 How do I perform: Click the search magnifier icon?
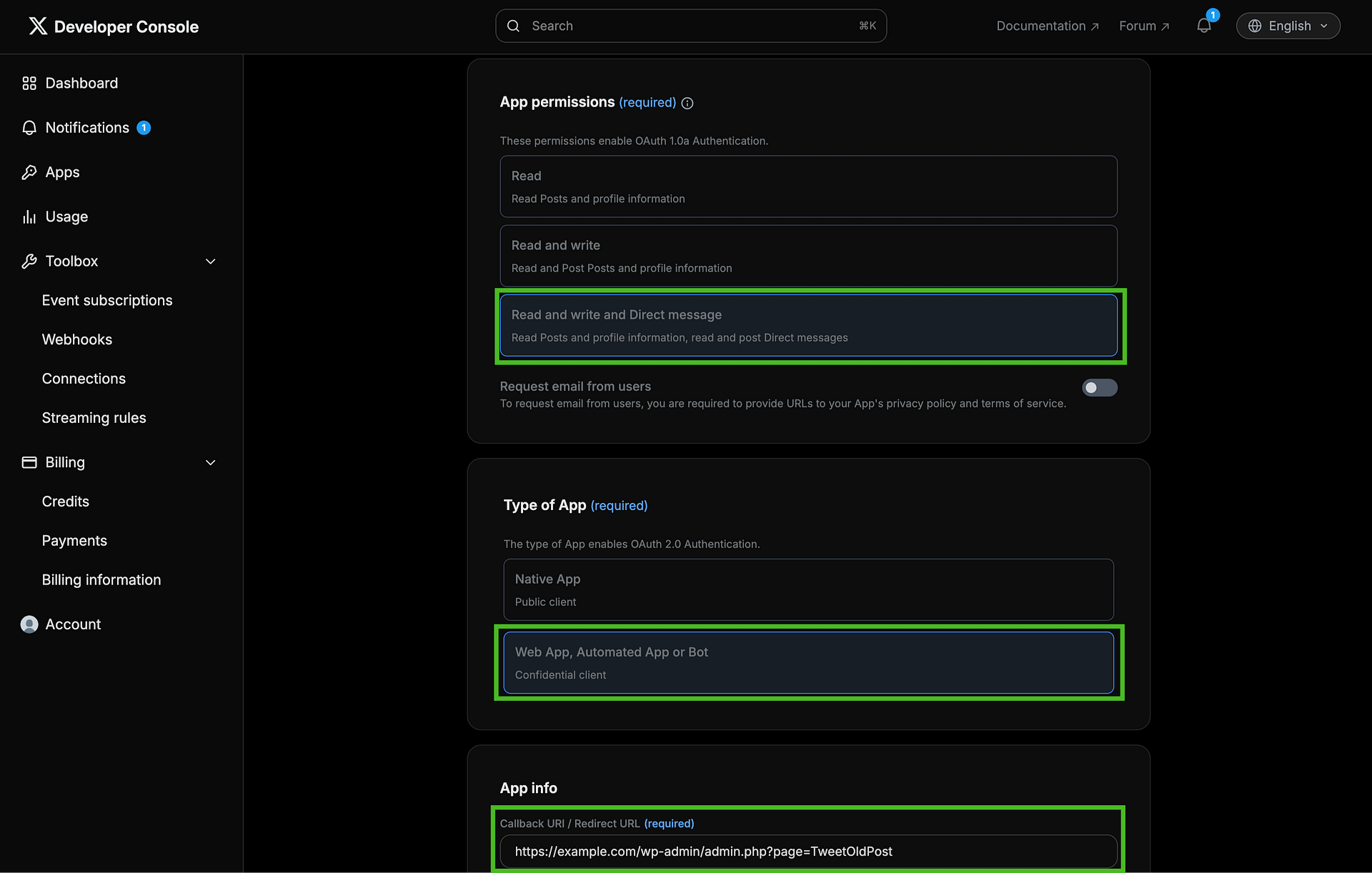(x=513, y=26)
